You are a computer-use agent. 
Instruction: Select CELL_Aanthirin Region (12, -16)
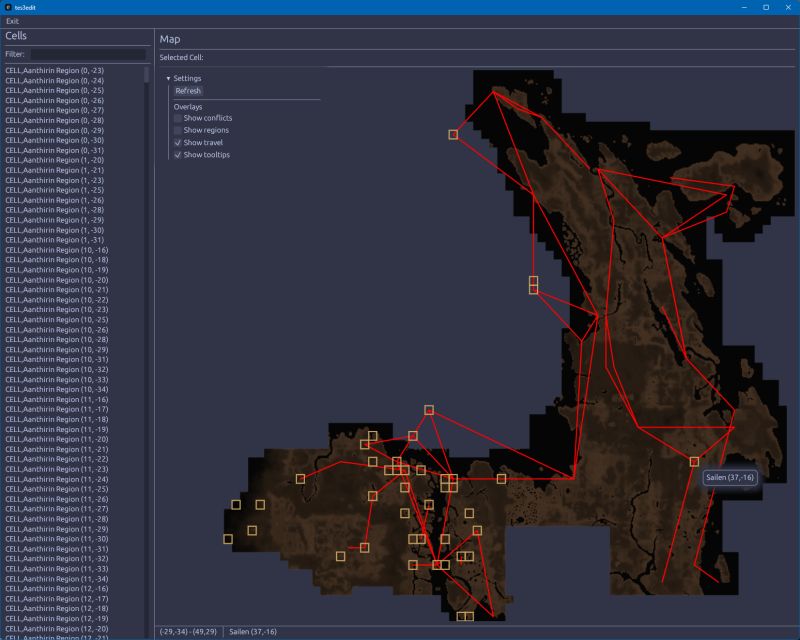tap(57, 588)
